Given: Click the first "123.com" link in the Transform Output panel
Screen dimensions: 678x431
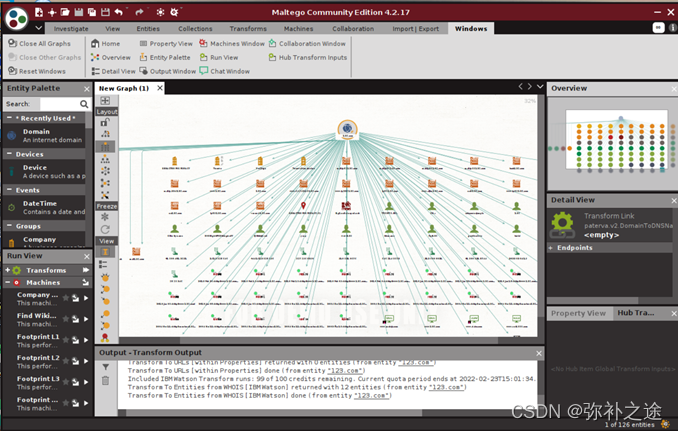Looking at the screenshot, I should [417, 362].
